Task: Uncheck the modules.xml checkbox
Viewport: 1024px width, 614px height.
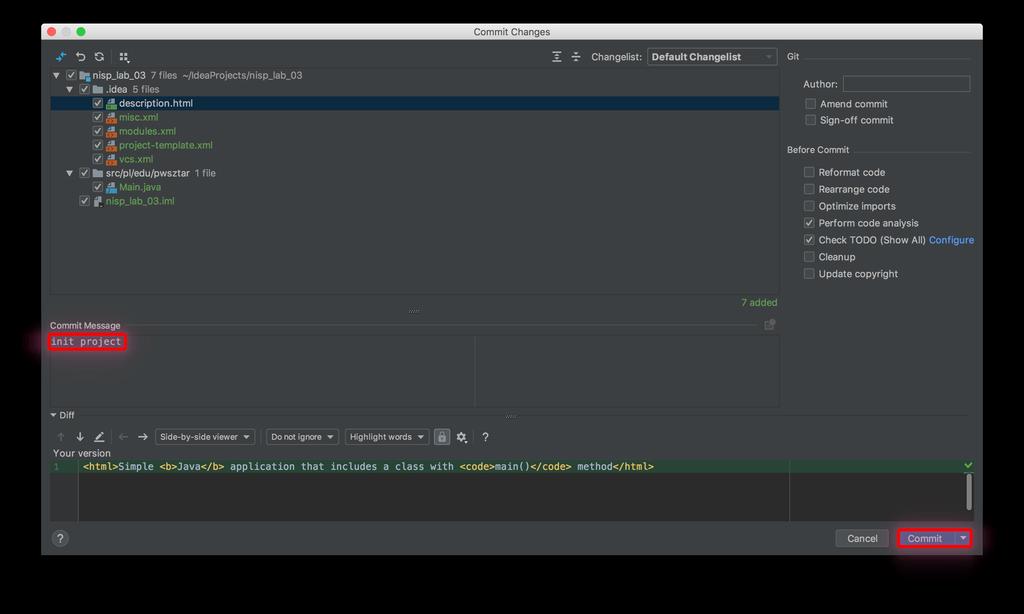Action: pos(97,131)
